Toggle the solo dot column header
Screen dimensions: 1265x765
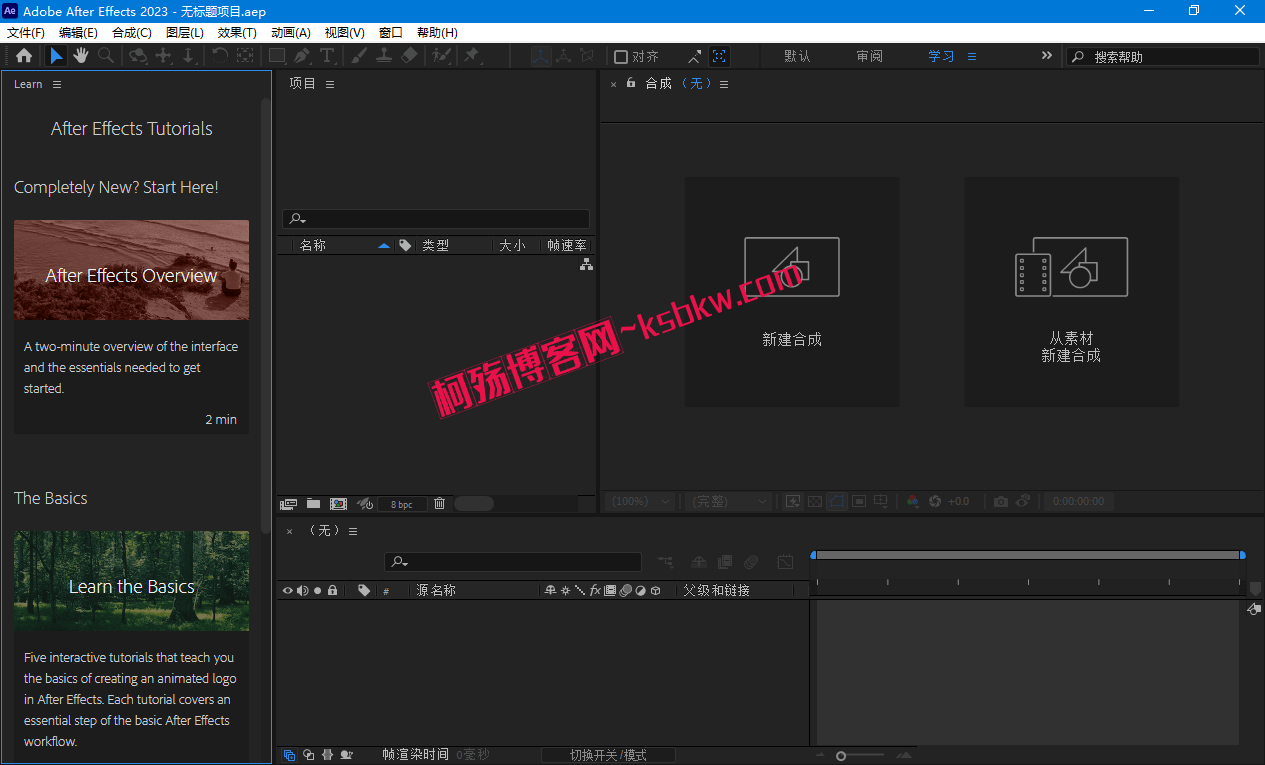[x=318, y=591]
